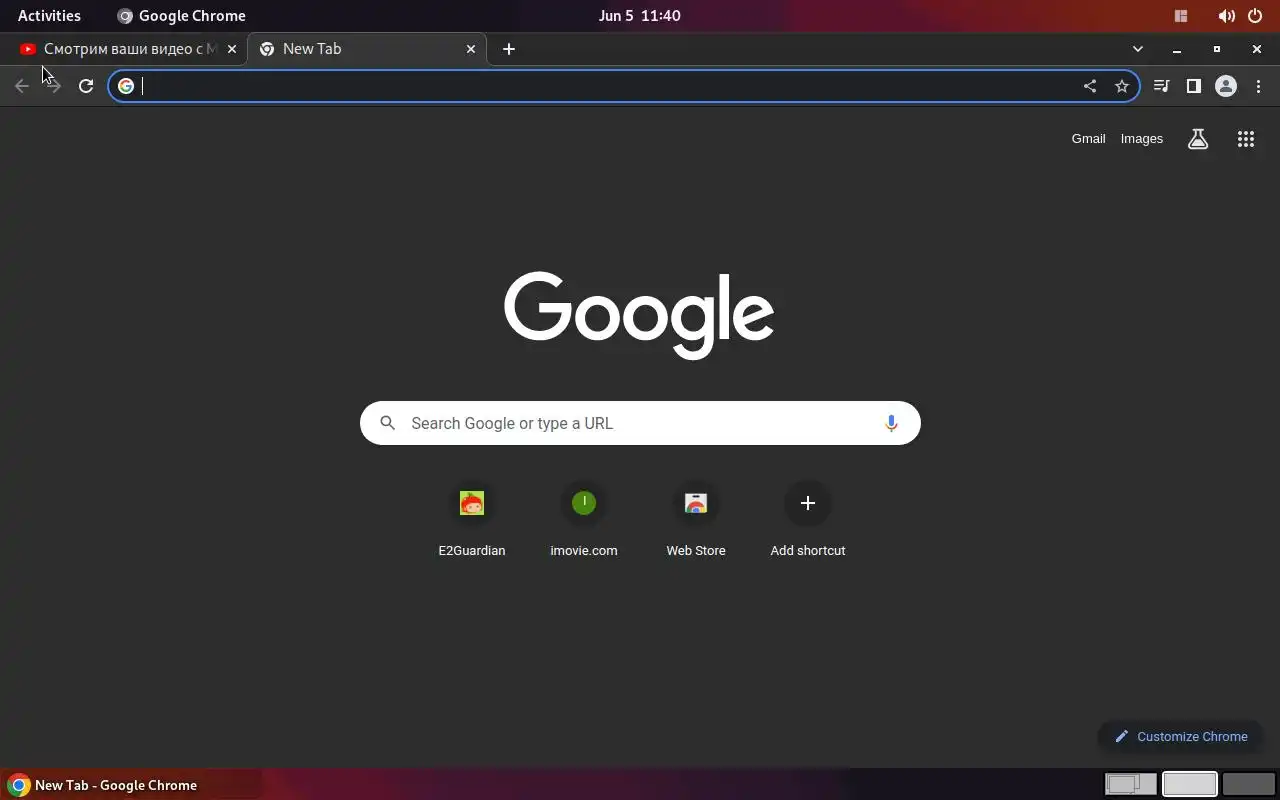Start voice search with the microphone icon

(891, 423)
